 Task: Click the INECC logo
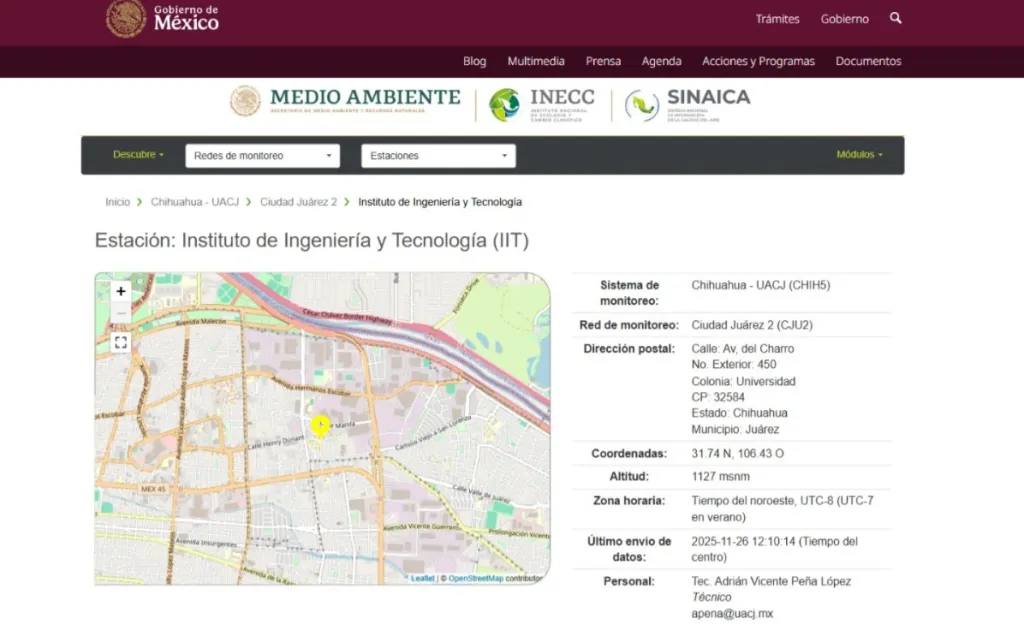tap(541, 104)
